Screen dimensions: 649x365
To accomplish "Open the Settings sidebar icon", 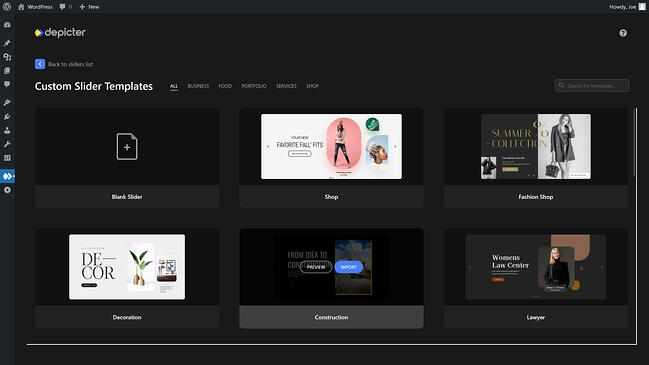I will coord(7,158).
